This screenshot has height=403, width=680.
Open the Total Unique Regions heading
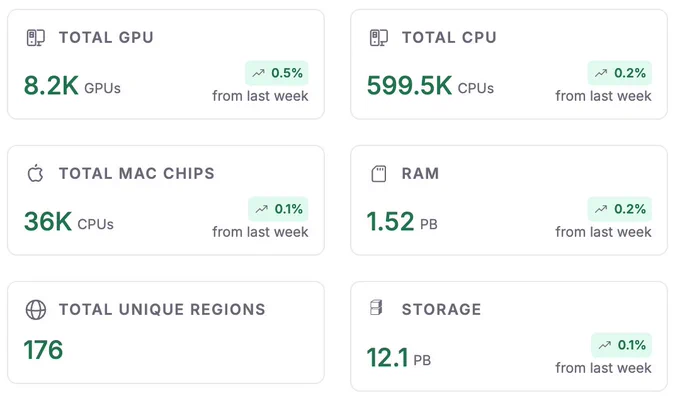tap(162, 309)
